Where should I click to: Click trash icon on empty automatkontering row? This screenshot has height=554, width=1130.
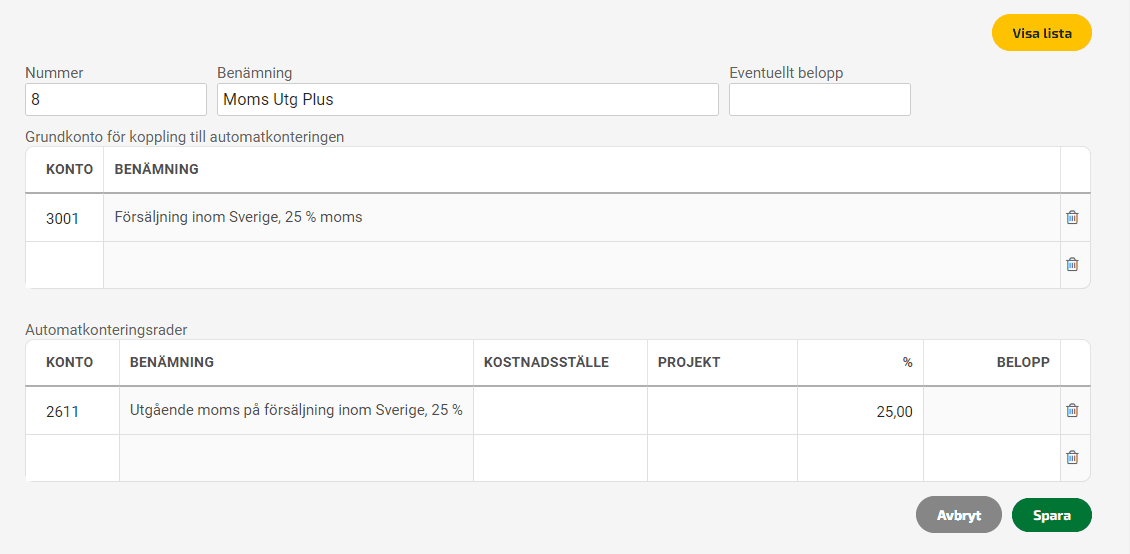(1072, 457)
